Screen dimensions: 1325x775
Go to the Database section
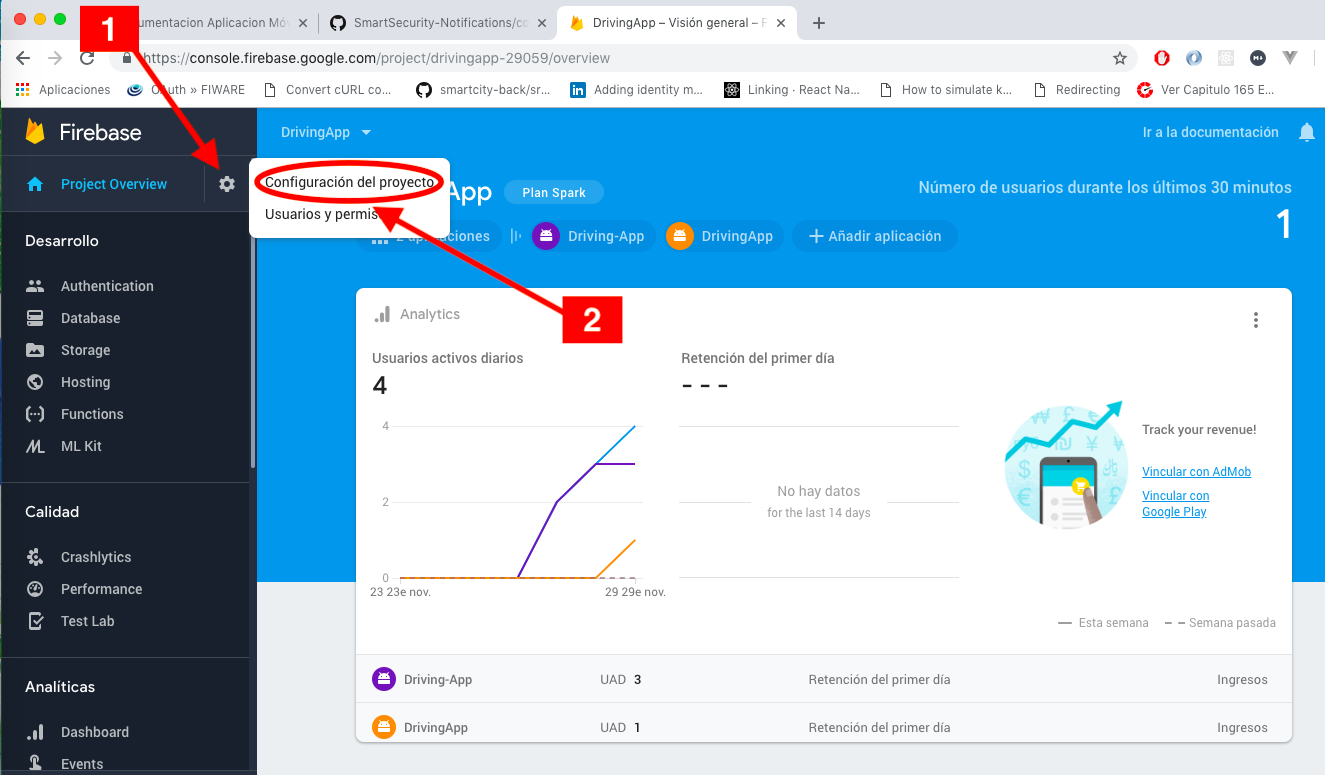[x=90, y=318]
